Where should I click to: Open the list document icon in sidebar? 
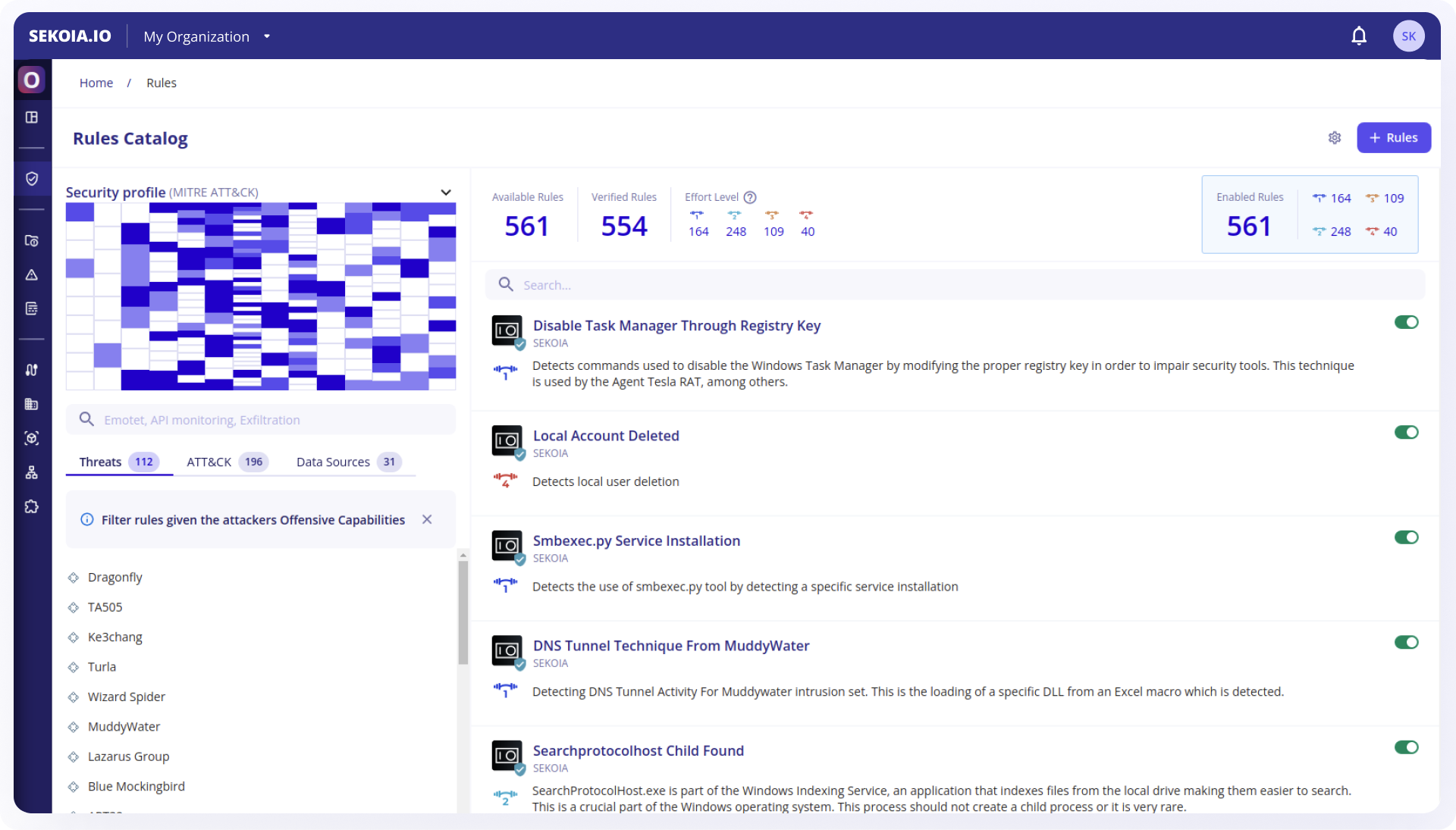[32, 309]
